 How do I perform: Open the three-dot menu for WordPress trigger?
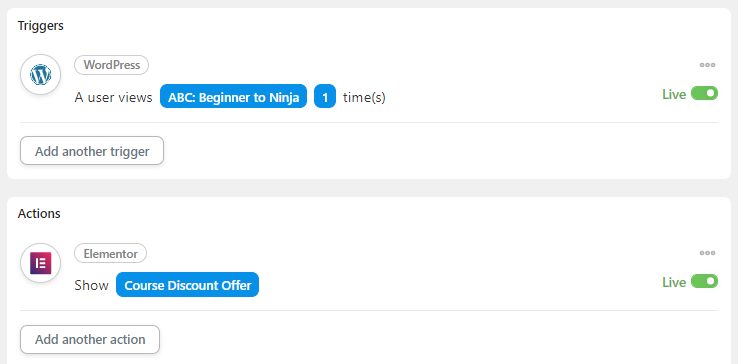707,65
